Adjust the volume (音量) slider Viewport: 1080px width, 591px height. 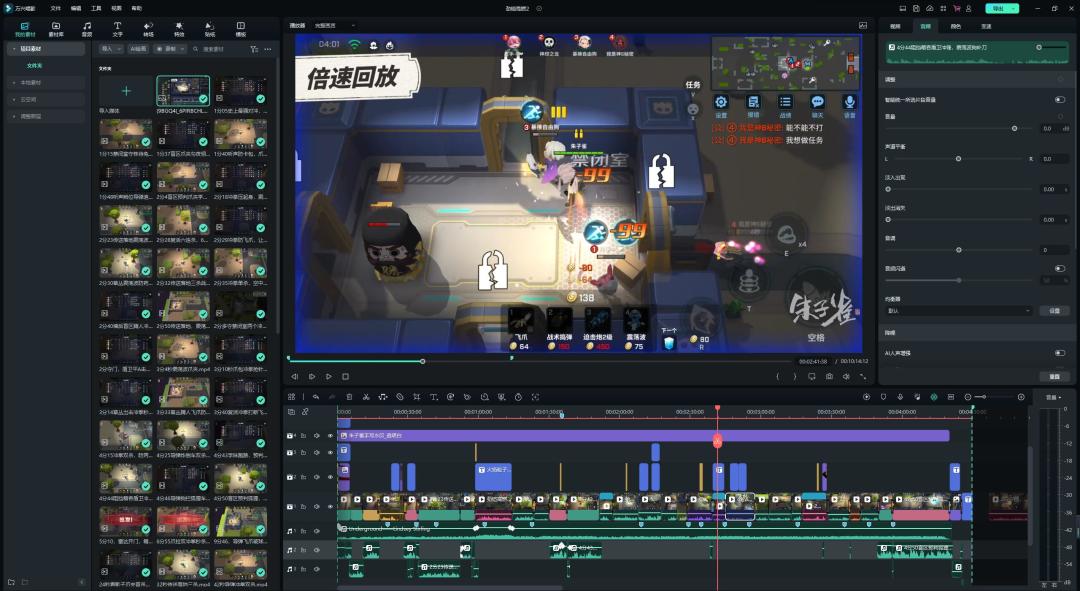(x=1015, y=129)
